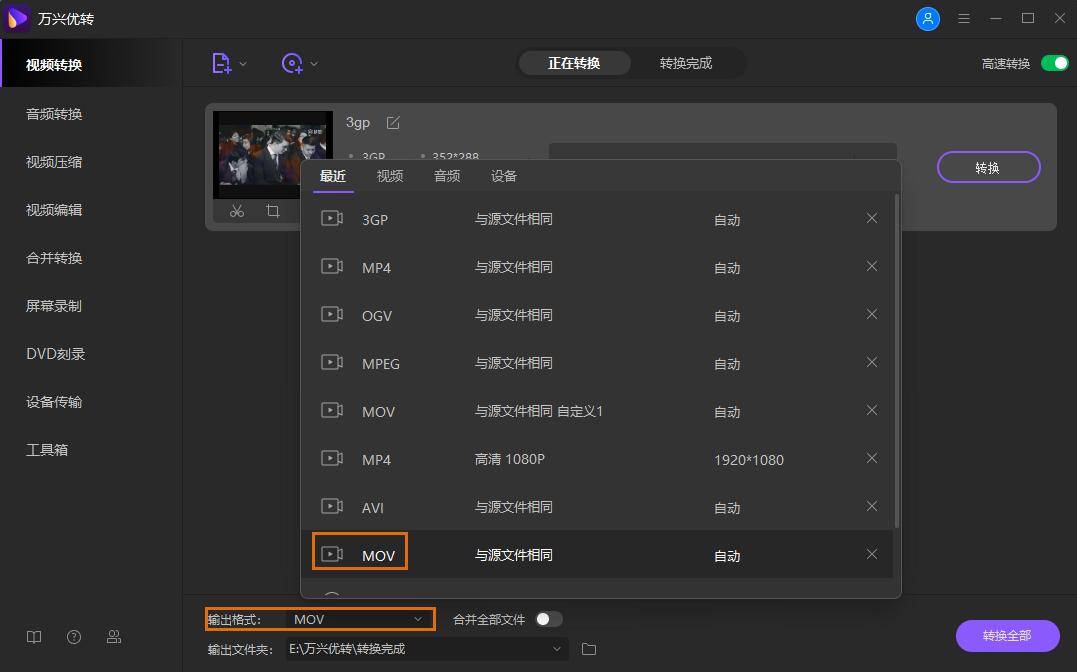This screenshot has height=672, width=1077.
Task: Open help via the question mark icon
Action: (73, 637)
